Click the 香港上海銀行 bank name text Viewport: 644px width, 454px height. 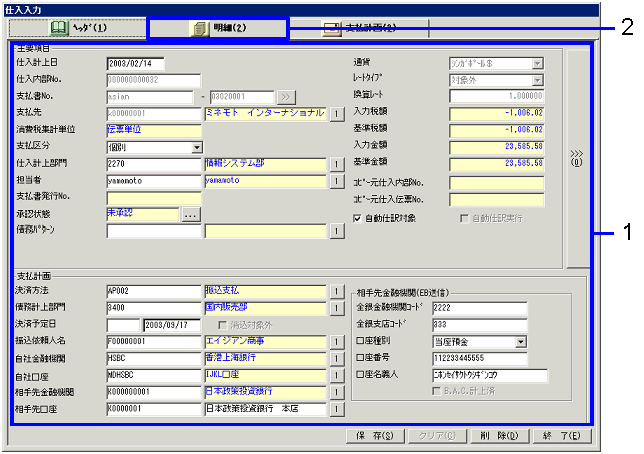coord(230,357)
